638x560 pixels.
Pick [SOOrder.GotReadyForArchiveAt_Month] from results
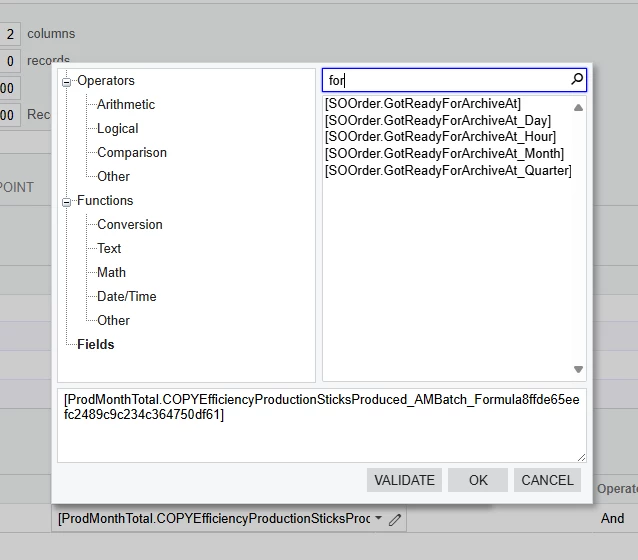(x=444, y=154)
